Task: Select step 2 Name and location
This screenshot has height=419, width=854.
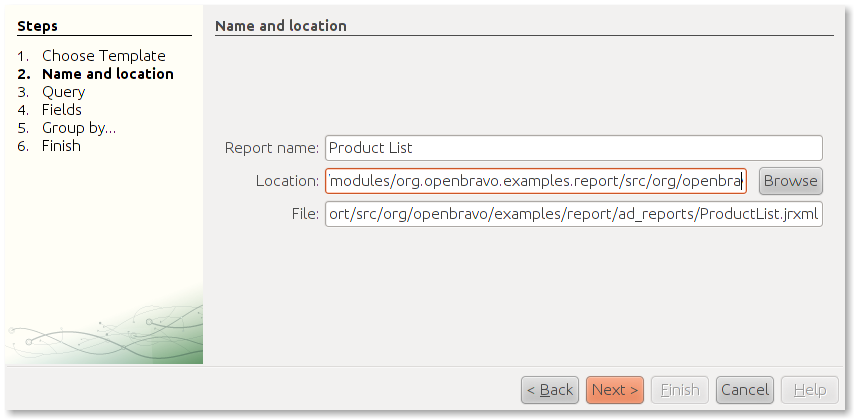Action: 107,74
